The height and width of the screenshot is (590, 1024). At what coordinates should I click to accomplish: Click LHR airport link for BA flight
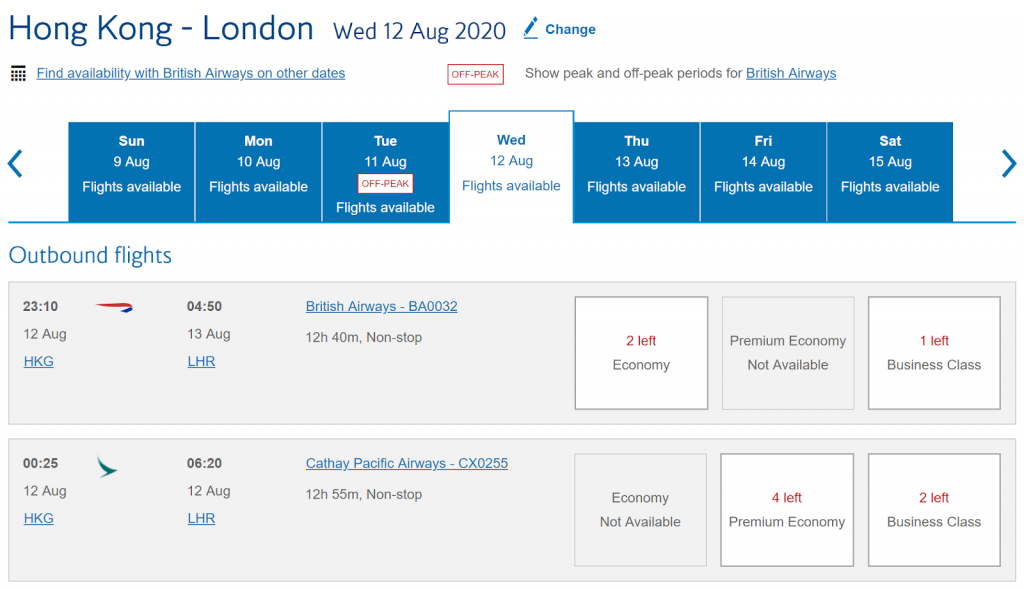[201, 362]
